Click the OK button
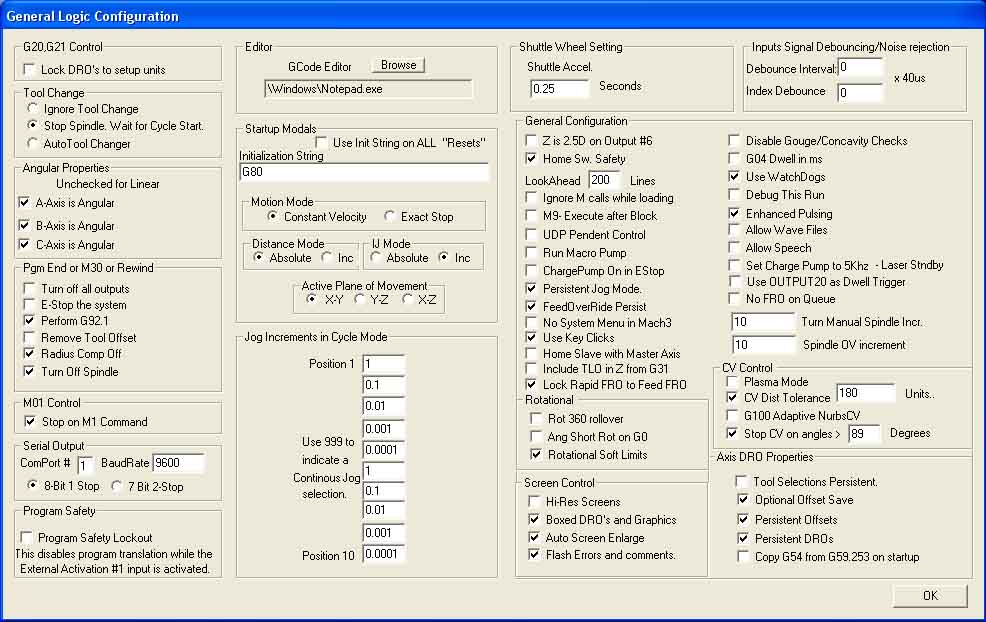The height and width of the screenshot is (622, 986). point(929,595)
